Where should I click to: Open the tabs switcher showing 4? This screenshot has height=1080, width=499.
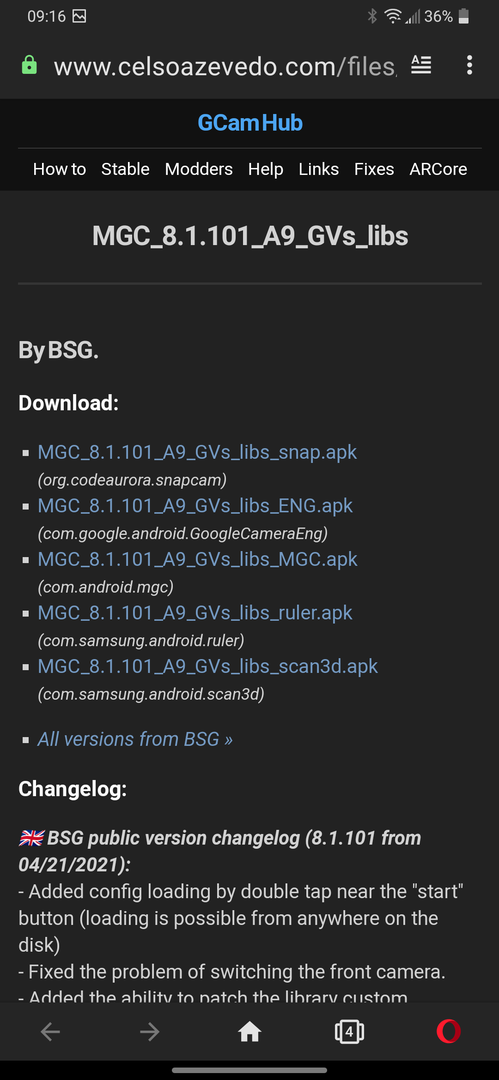pos(349,1031)
